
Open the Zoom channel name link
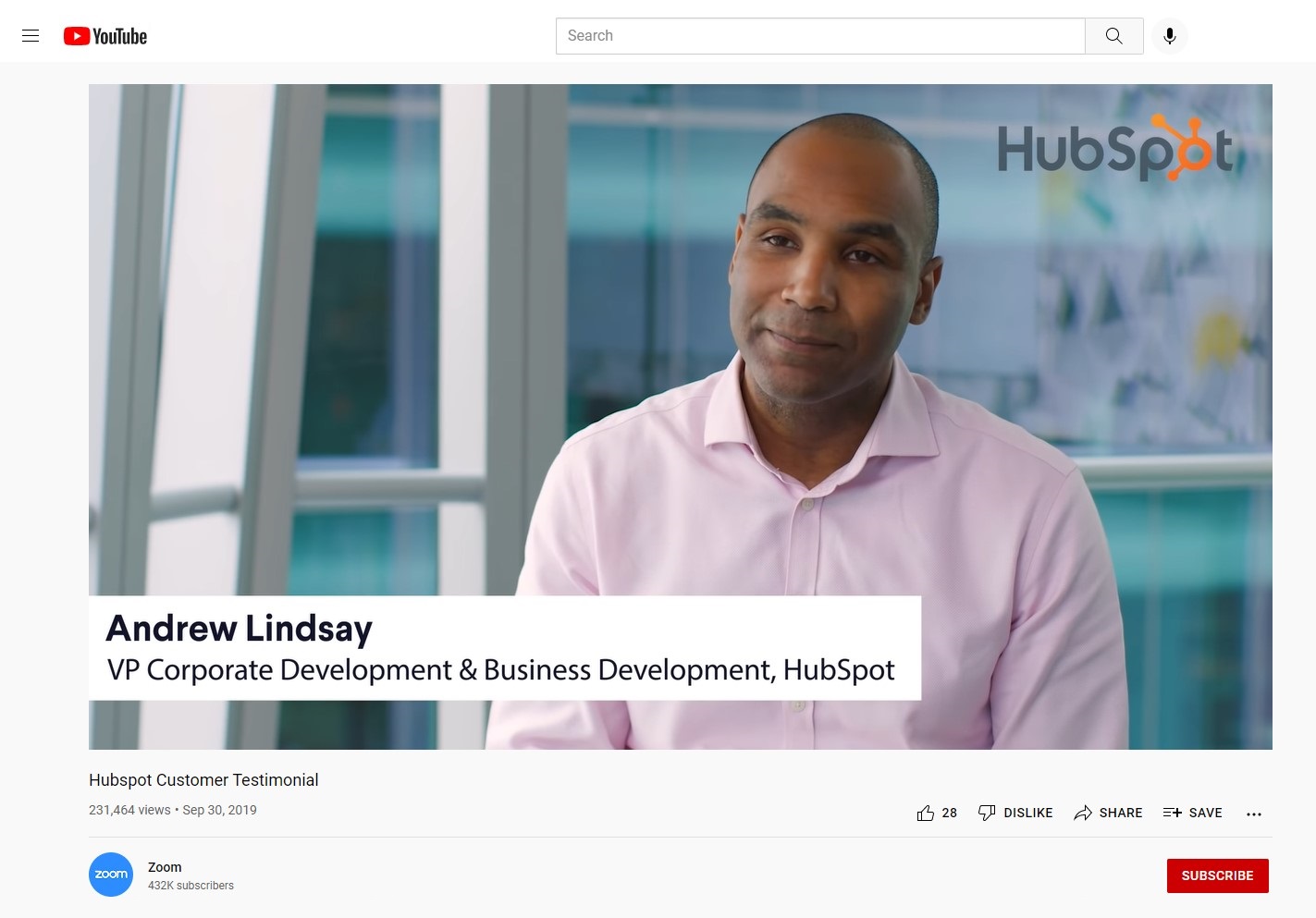coord(165,867)
